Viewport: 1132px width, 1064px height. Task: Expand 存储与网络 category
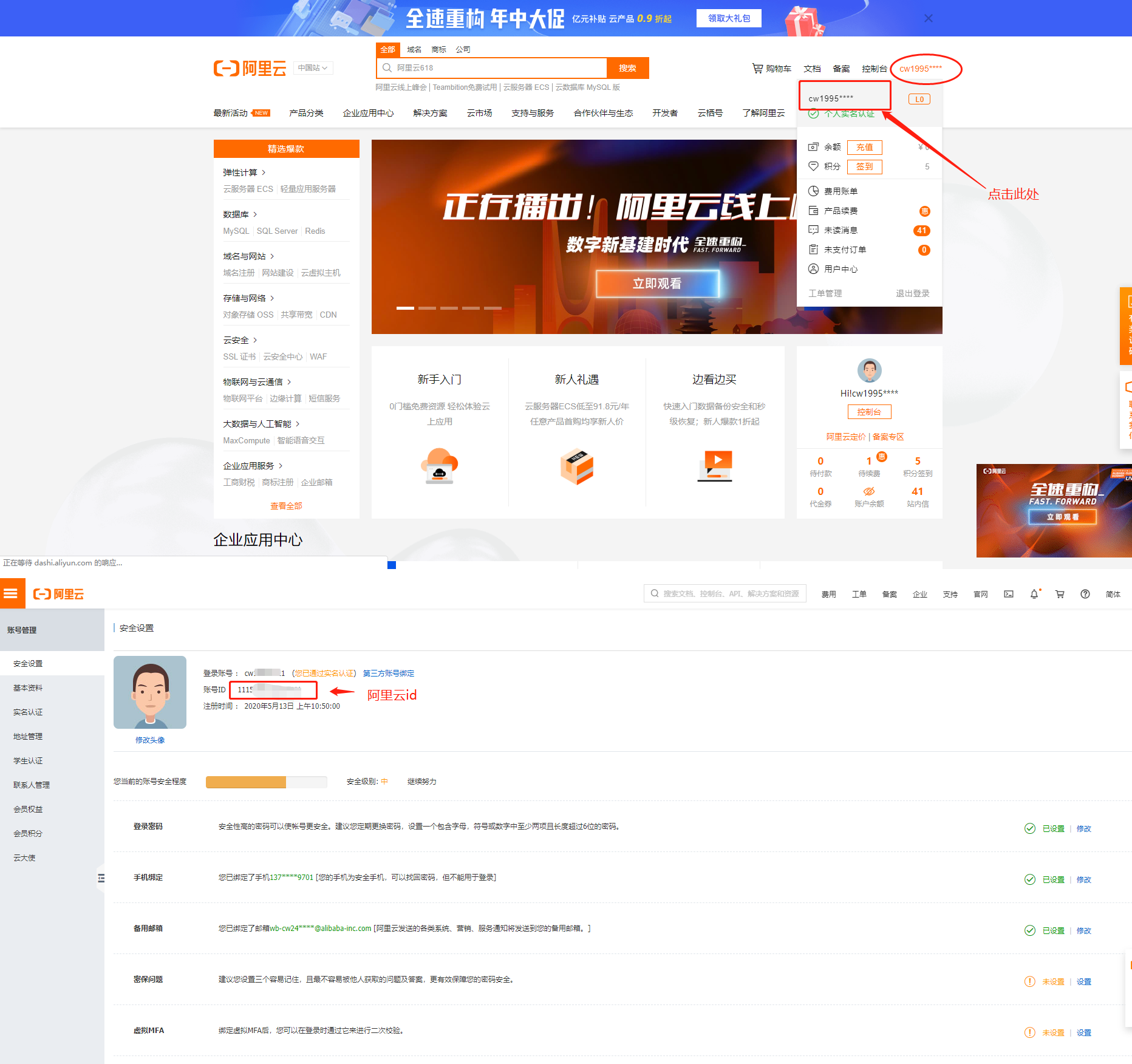[x=248, y=298]
